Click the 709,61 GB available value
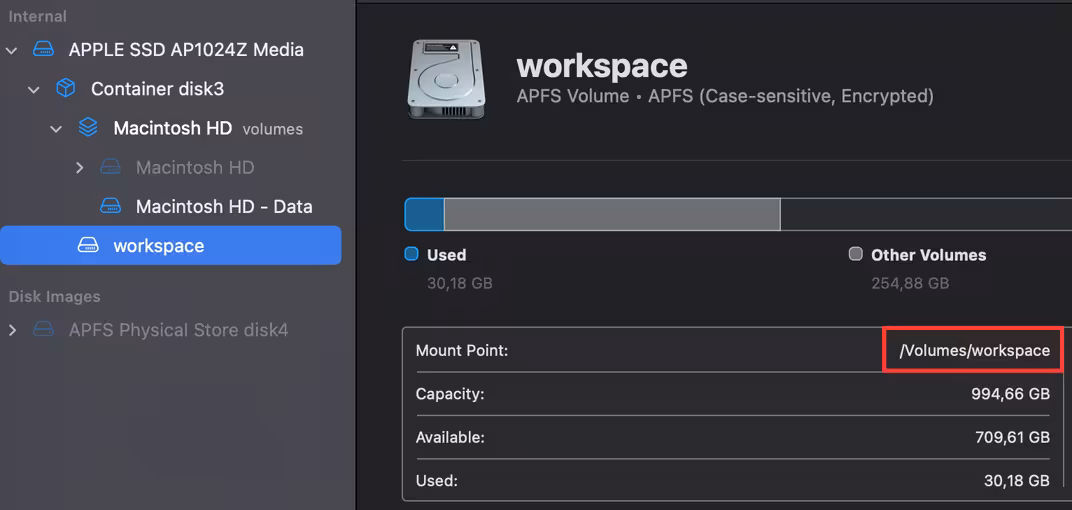The height and width of the screenshot is (510, 1072). pyautogui.click(x=1013, y=438)
